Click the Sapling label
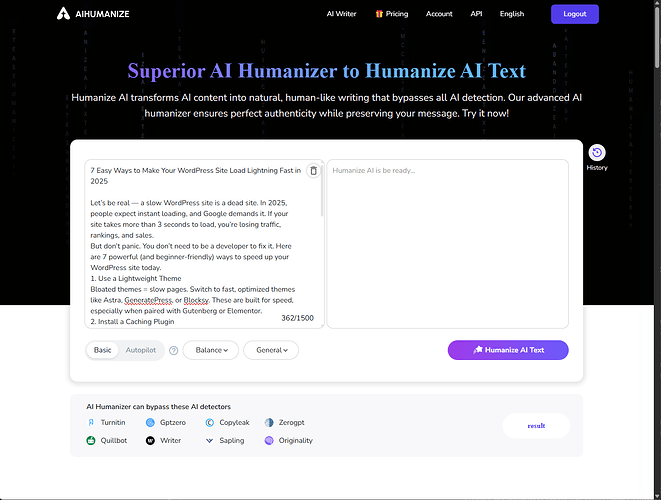The height and width of the screenshot is (500, 661). (232, 441)
